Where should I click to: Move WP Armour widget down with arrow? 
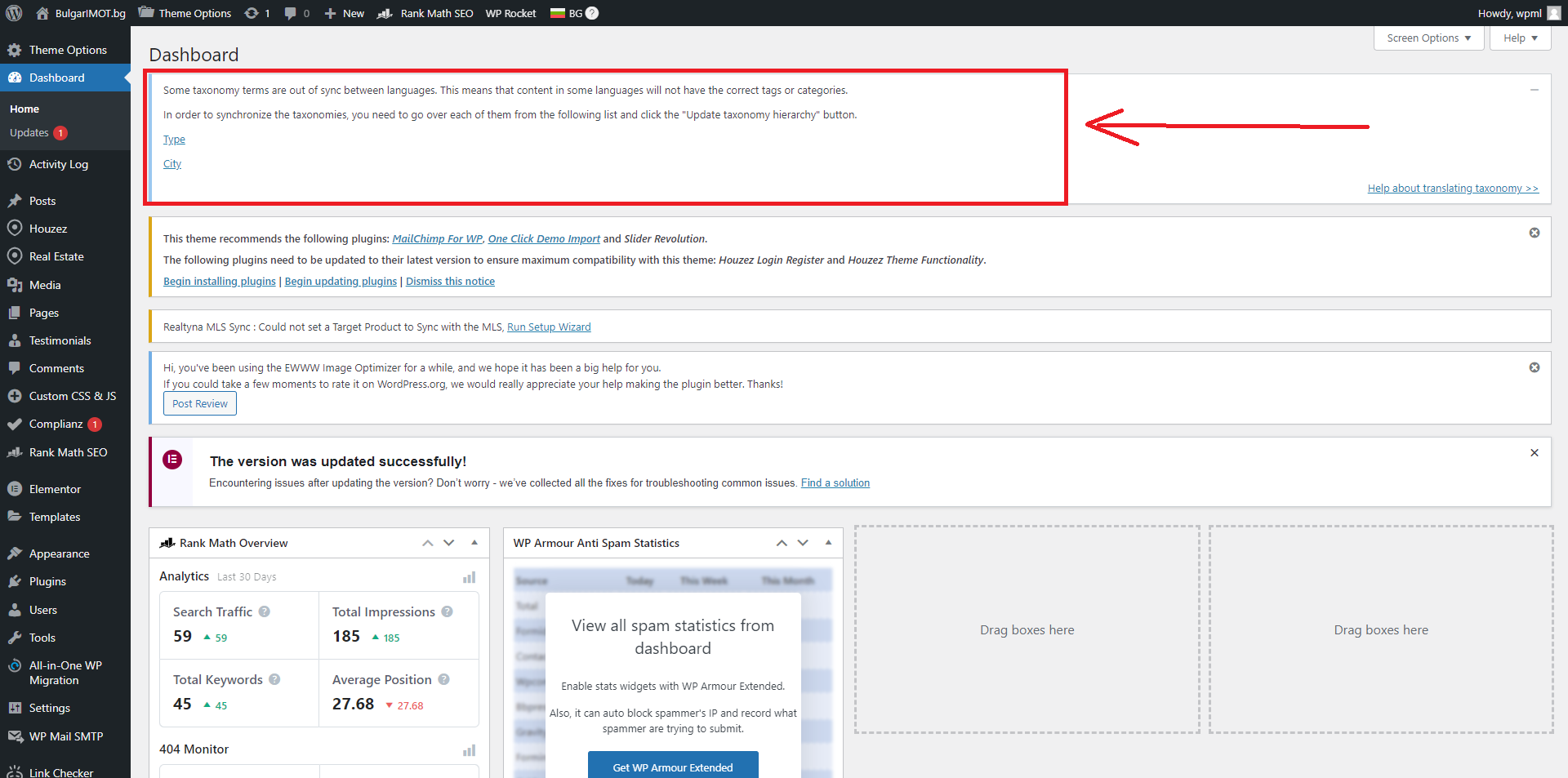tap(803, 543)
